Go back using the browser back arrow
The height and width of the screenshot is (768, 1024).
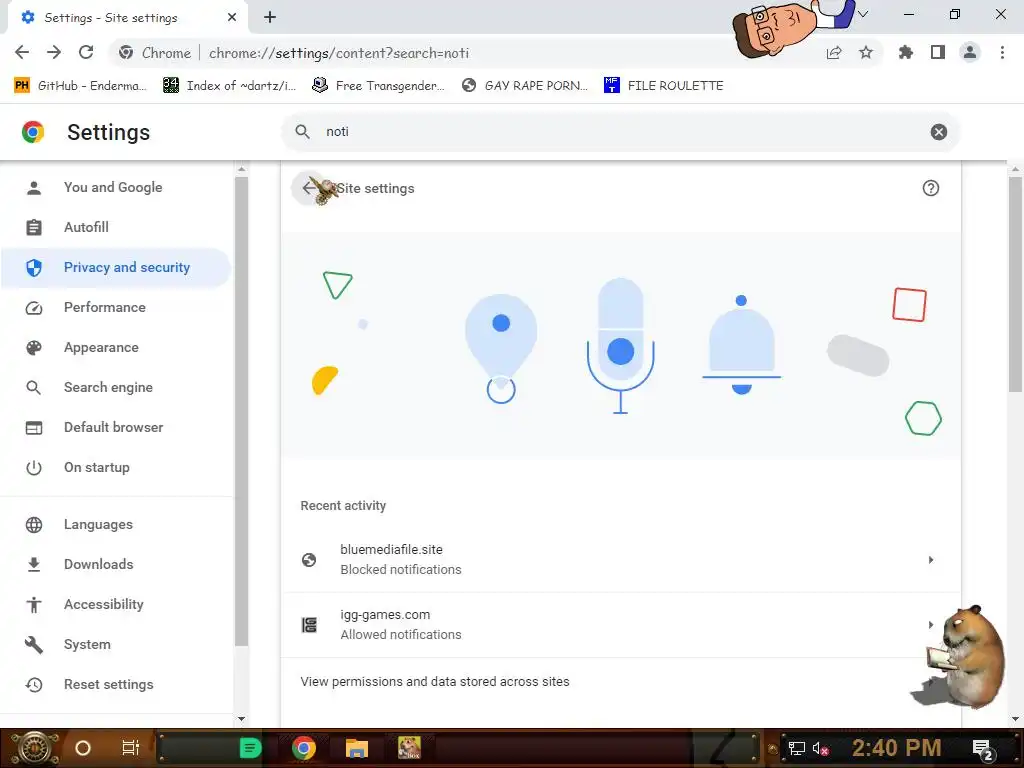click(x=22, y=52)
